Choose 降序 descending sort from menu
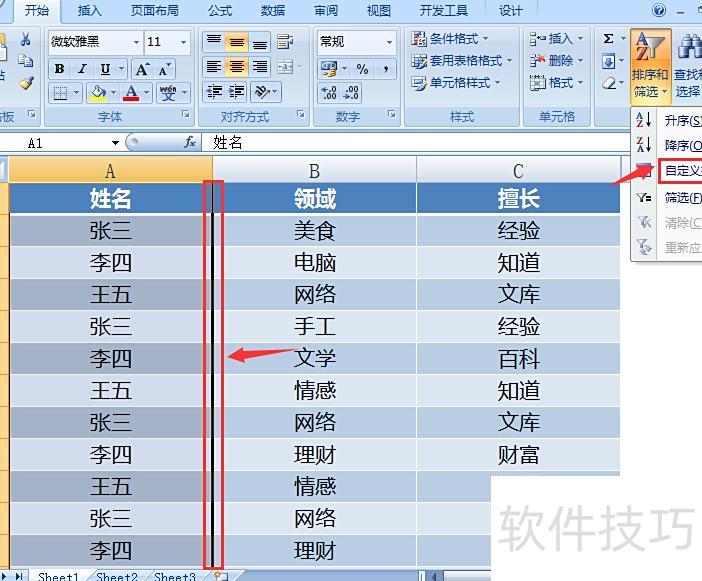Image resolution: width=702 pixels, height=581 pixels. pyautogui.click(x=668, y=145)
